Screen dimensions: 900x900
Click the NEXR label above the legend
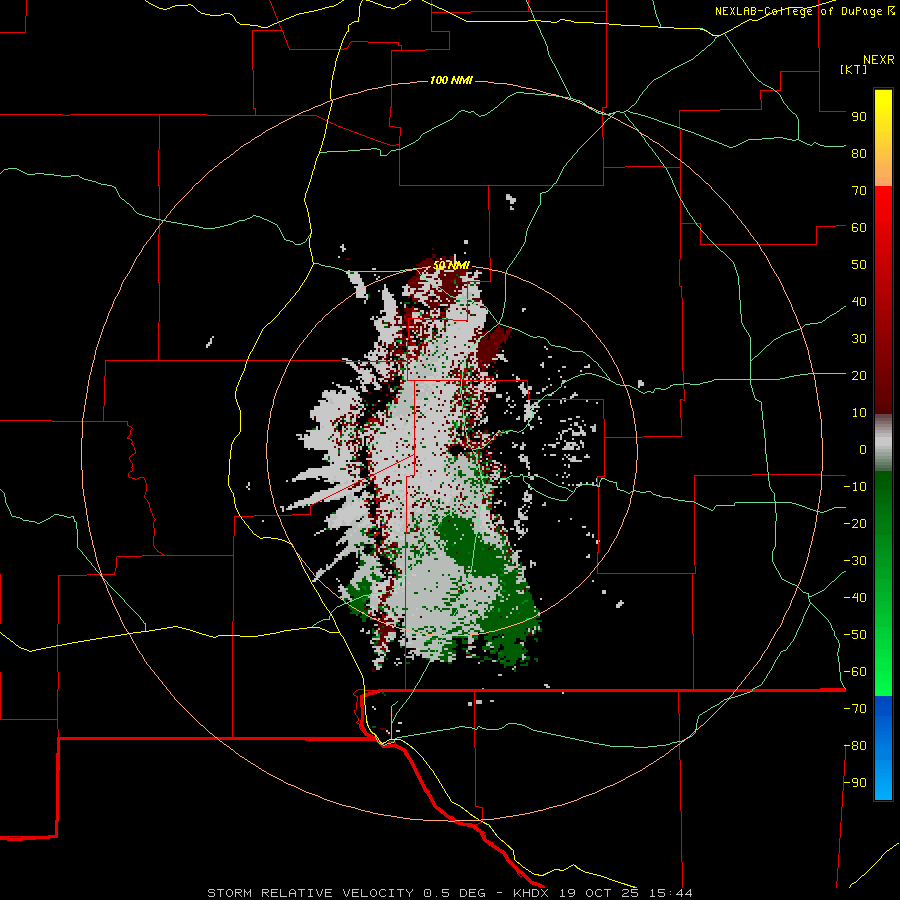coord(879,60)
